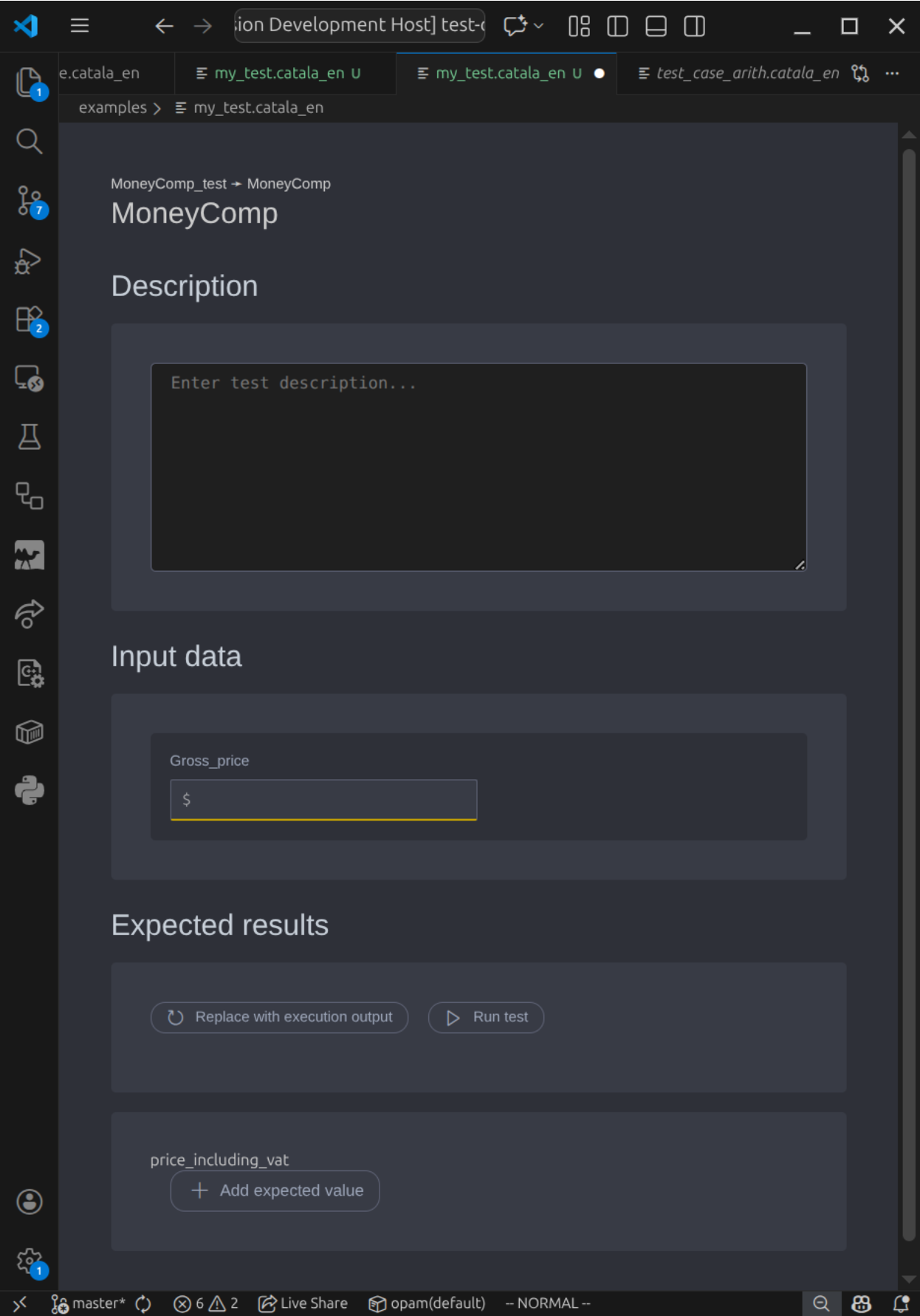Open the OCaml camel view
This screenshot has width=920, height=1316.
tap(29, 555)
